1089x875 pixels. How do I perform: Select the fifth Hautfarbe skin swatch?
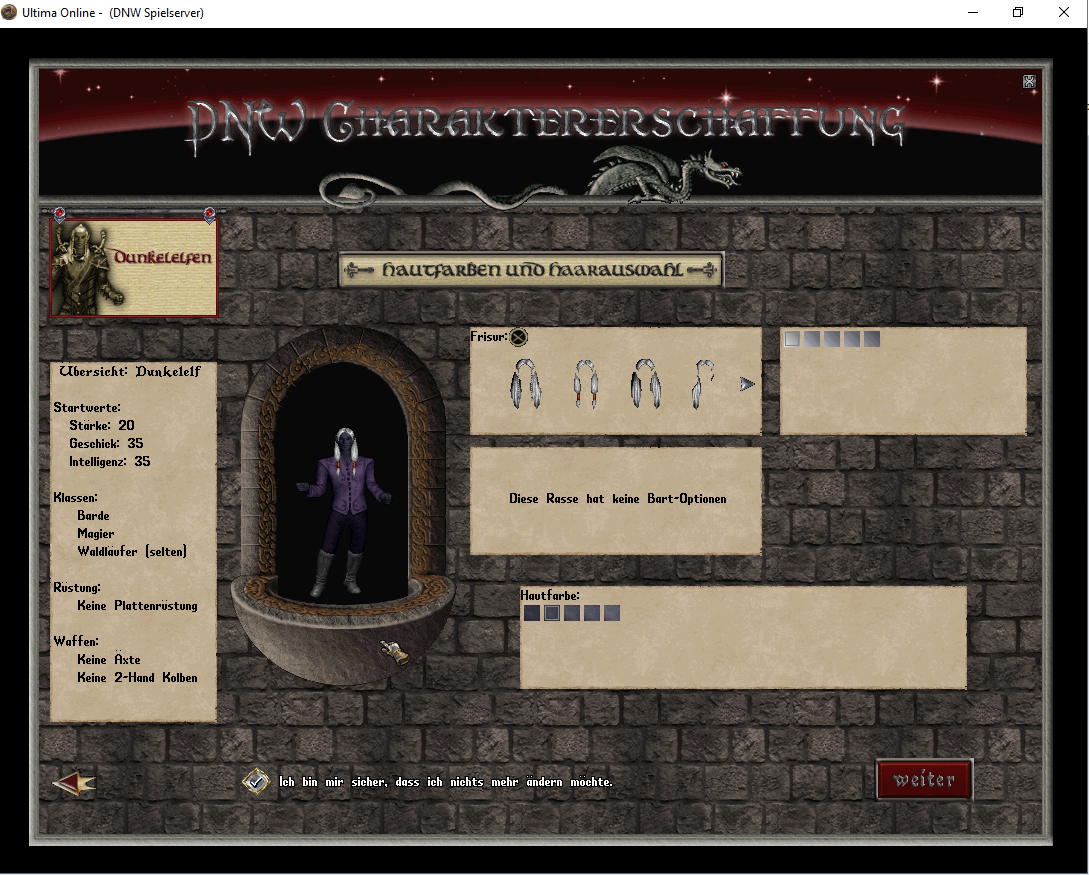pyautogui.click(x=612, y=613)
